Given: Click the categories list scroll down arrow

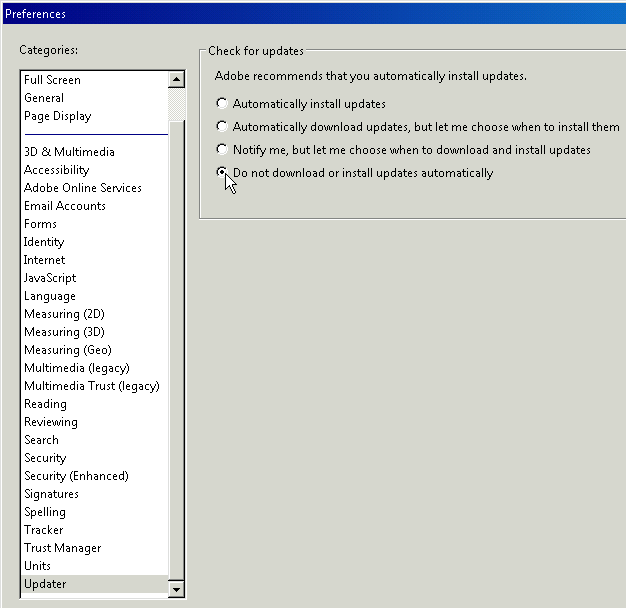Looking at the screenshot, I should [x=176, y=589].
